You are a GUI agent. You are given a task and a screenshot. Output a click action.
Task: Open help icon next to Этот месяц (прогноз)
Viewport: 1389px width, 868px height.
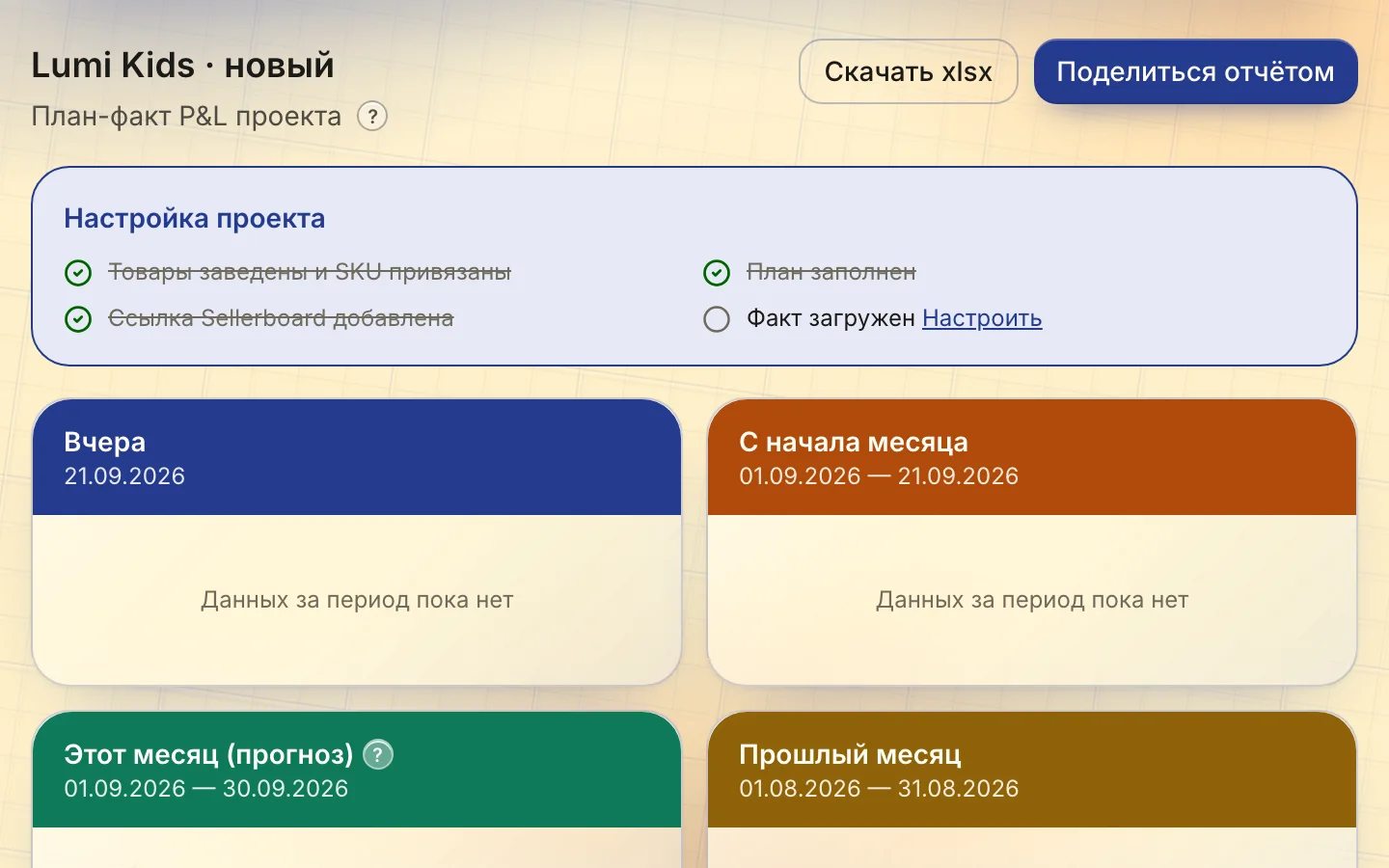click(x=378, y=754)
